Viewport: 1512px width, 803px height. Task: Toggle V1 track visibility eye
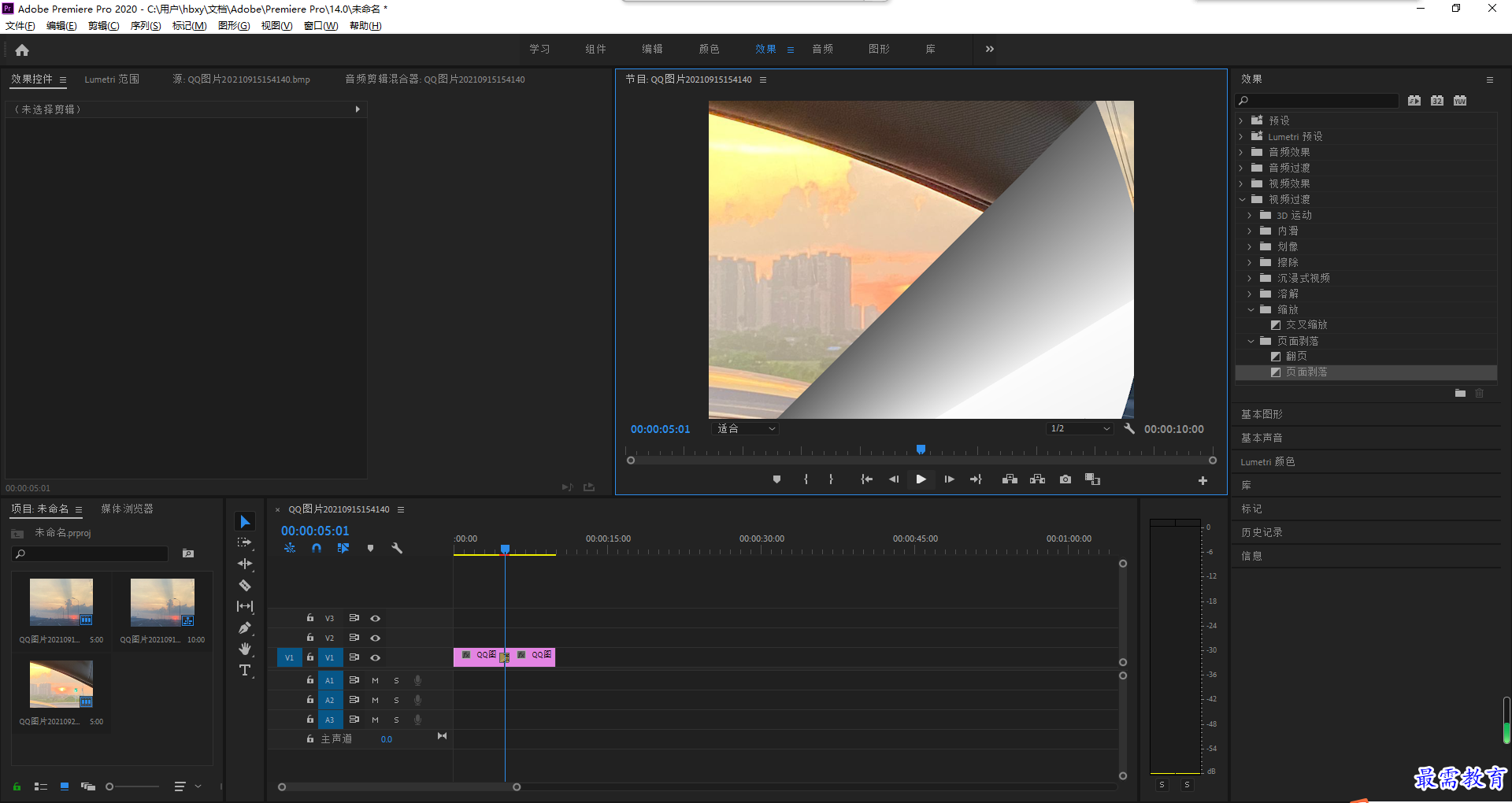(376, 657)
